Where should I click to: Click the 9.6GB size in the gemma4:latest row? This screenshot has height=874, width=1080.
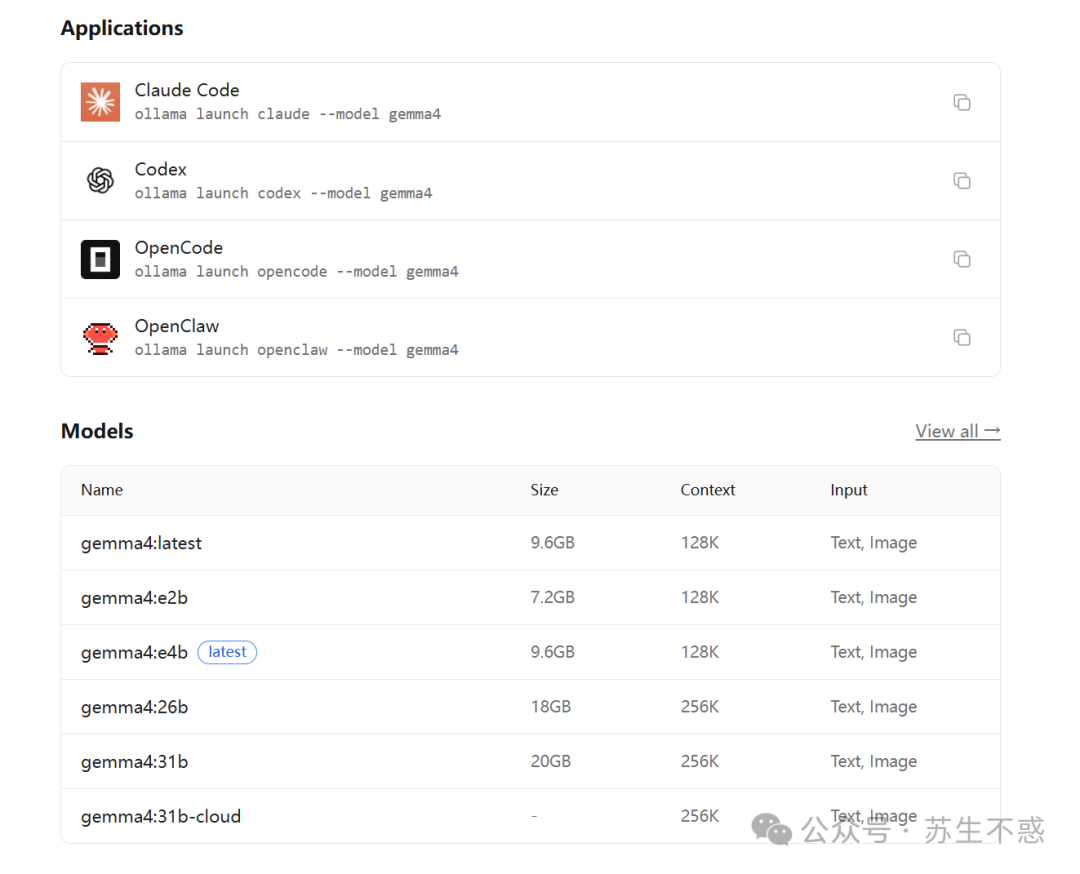552,543
